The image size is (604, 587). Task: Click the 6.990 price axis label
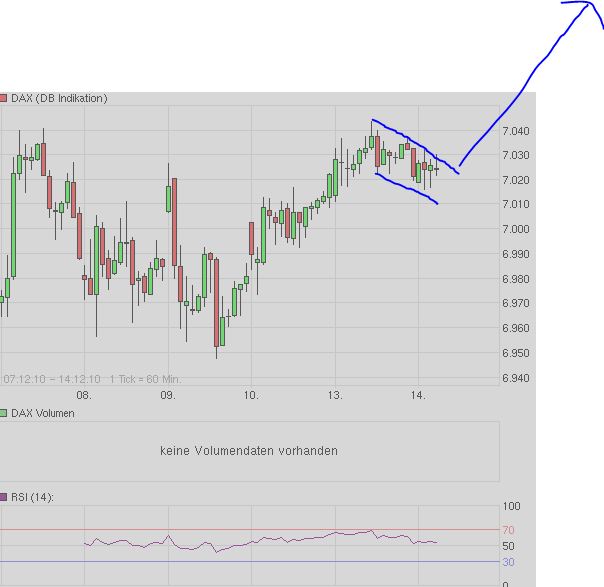[516, 254]
